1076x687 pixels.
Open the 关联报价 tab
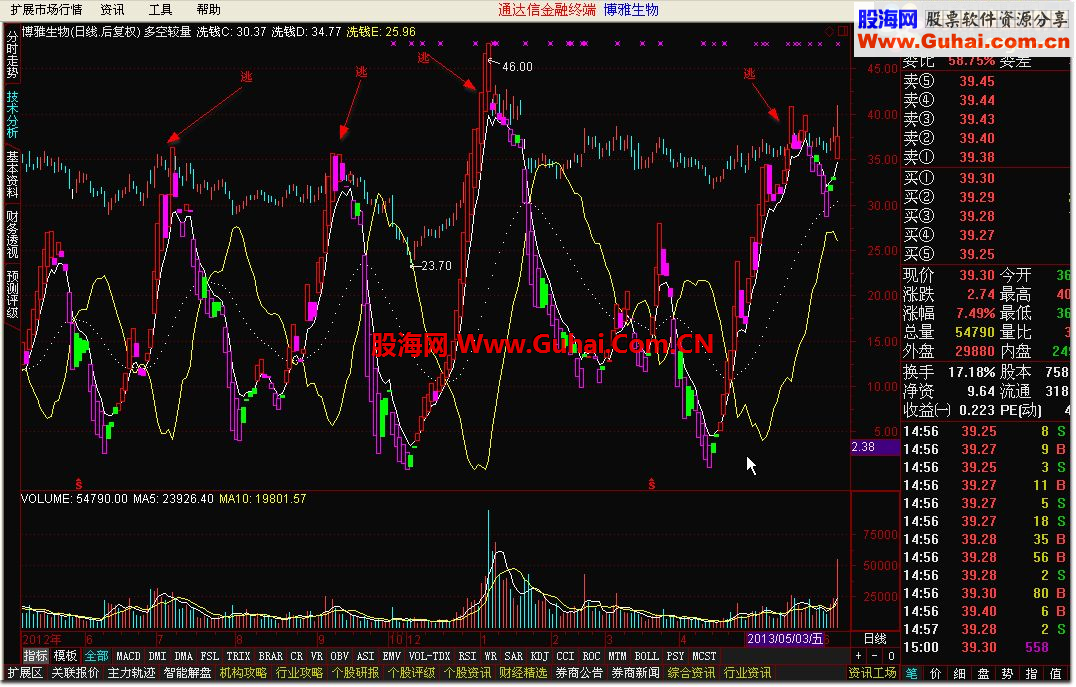75,673
